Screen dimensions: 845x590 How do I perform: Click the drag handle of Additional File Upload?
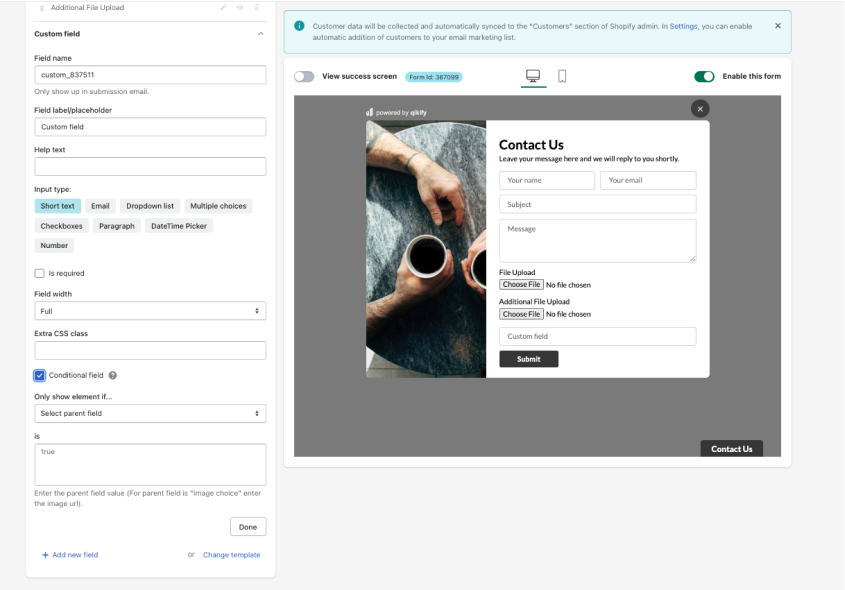pyautogui.click(x=41, y=8)
